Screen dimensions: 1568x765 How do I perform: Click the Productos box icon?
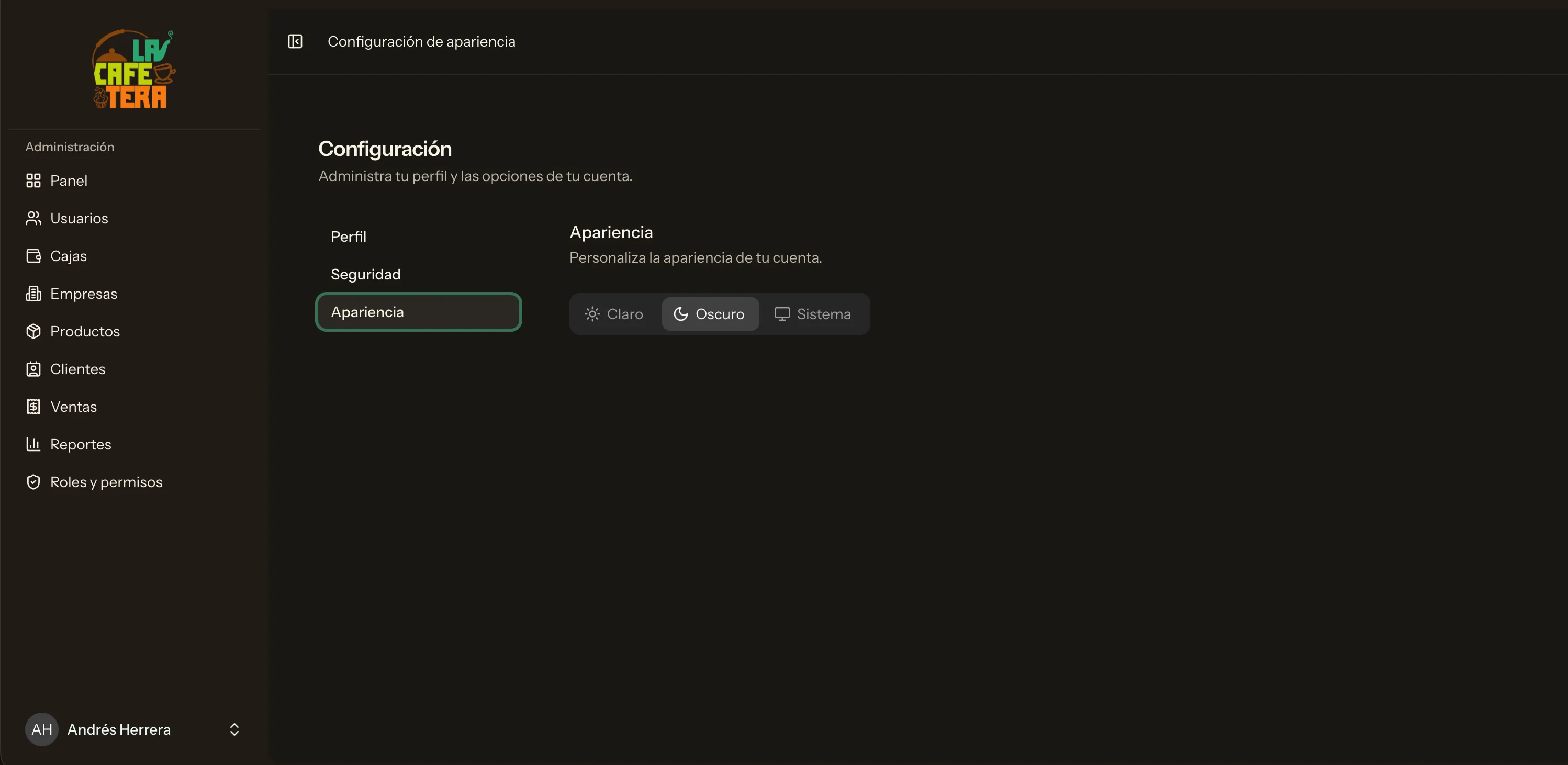point(33,331)
